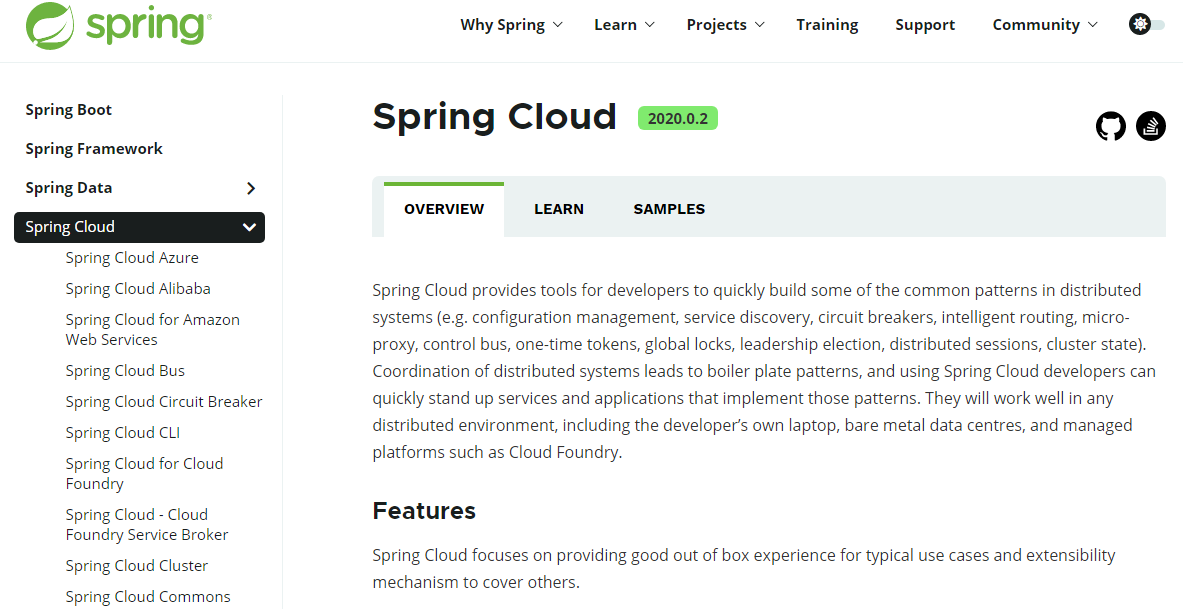Open Spring Cloud Bus
The height and width of the screenshot is (609, 1183).
point(125,371)
